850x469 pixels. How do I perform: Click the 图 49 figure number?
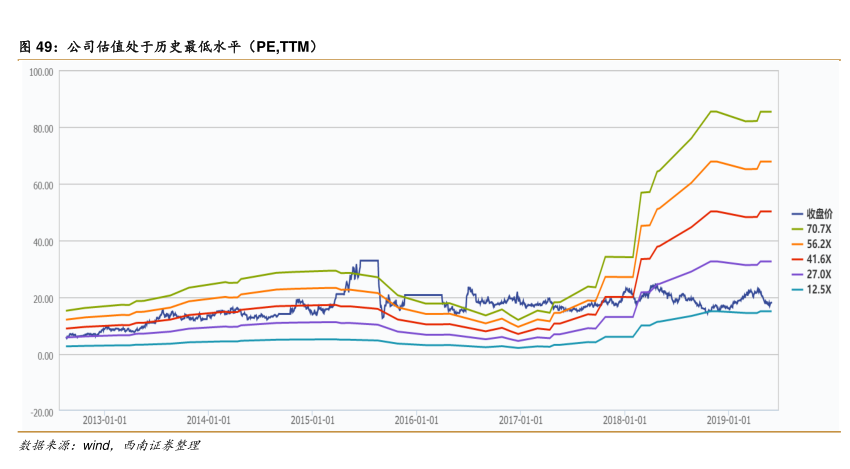37,47
